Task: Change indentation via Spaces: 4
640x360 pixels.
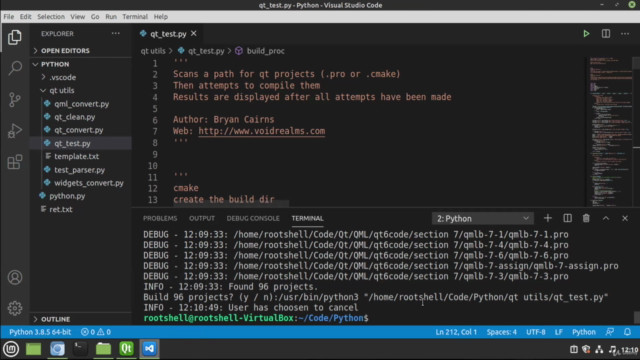Action: [x=502, y=332]
